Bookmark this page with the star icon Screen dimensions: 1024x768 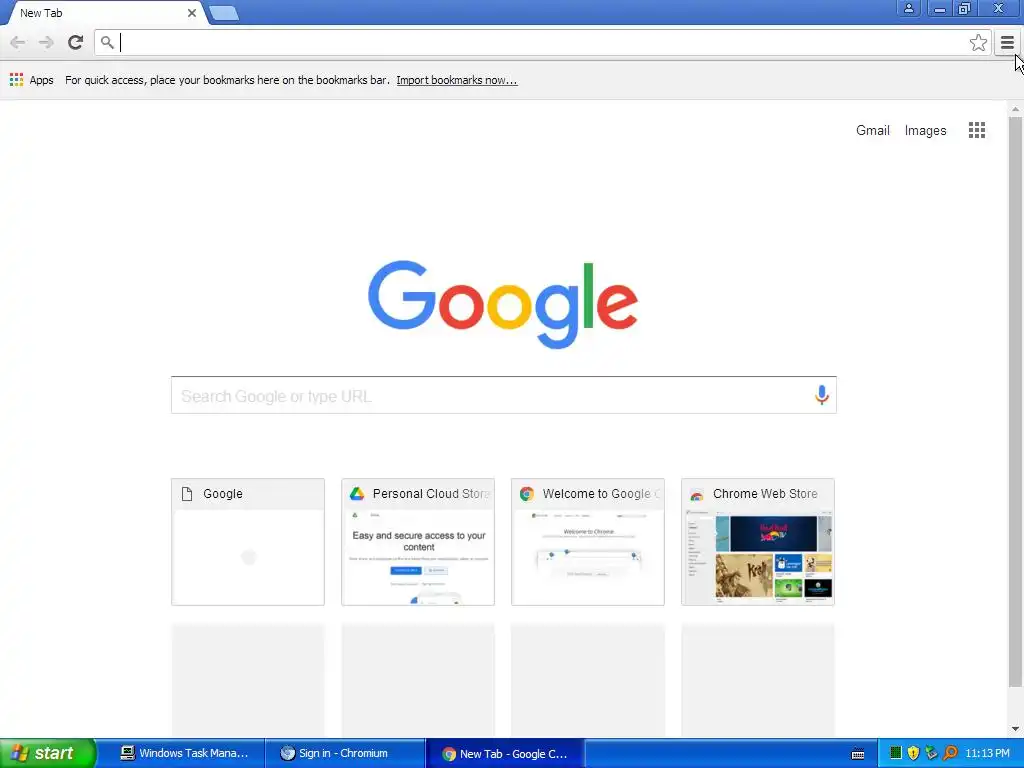(x=978, y=43)
